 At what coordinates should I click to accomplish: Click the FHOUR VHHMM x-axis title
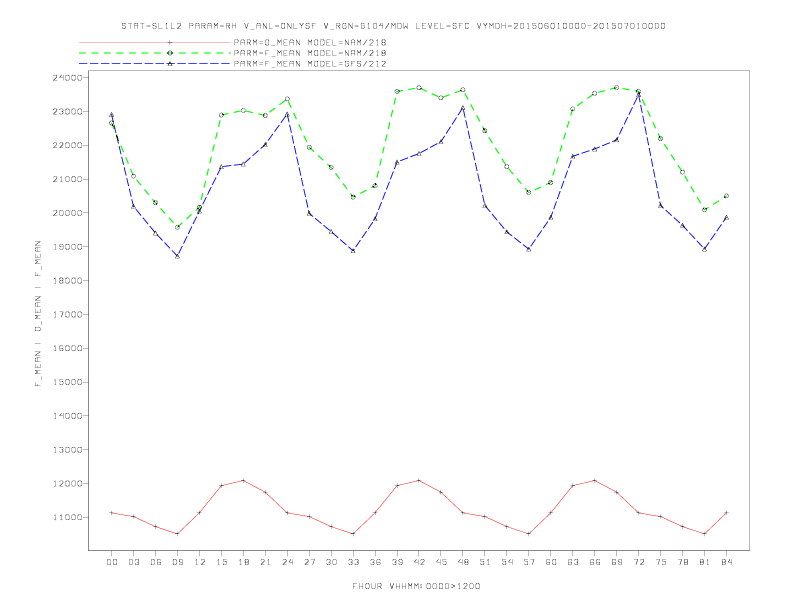(416, 586)
